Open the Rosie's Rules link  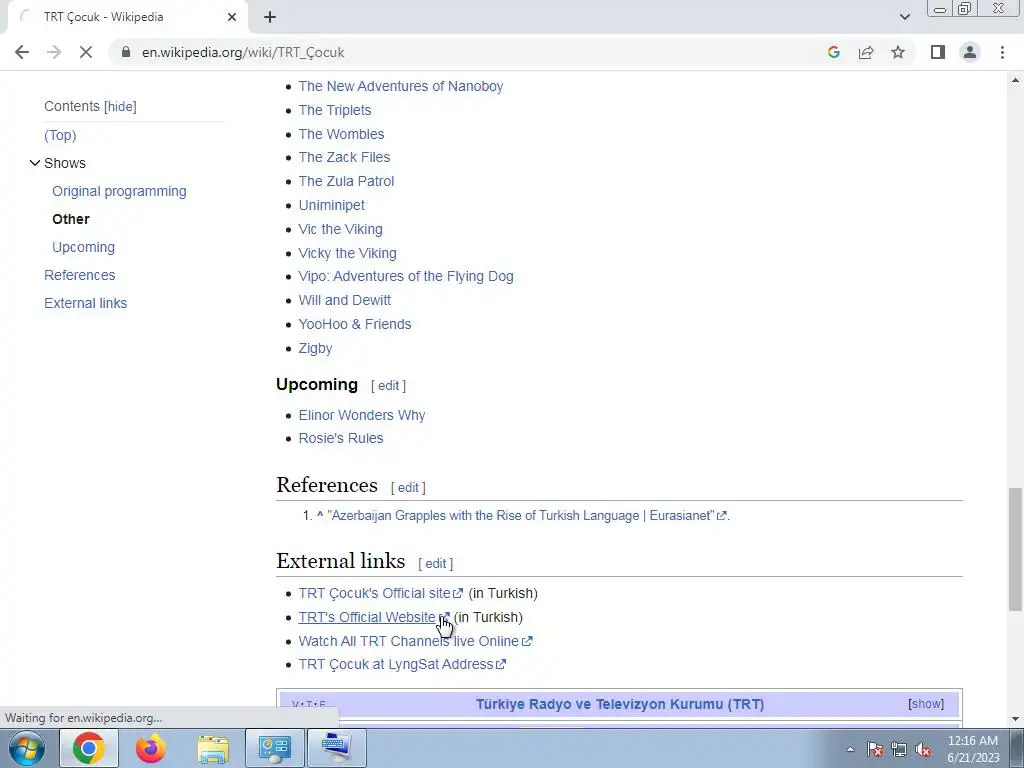[x=341, y=439]
